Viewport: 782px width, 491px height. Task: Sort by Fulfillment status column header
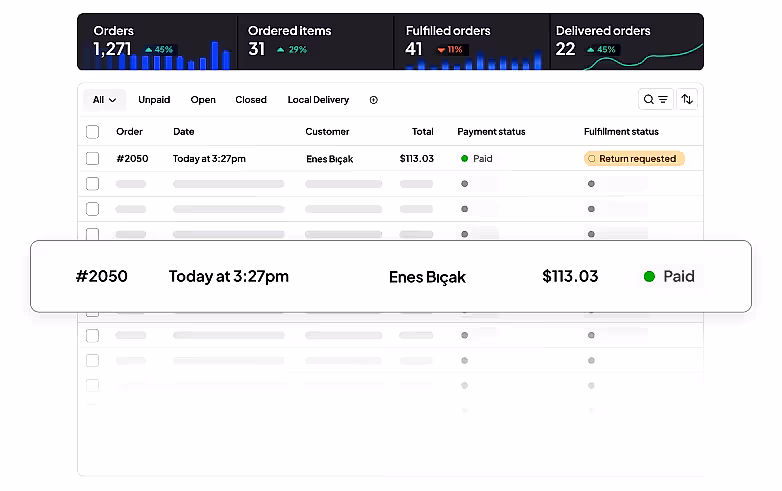621,131
